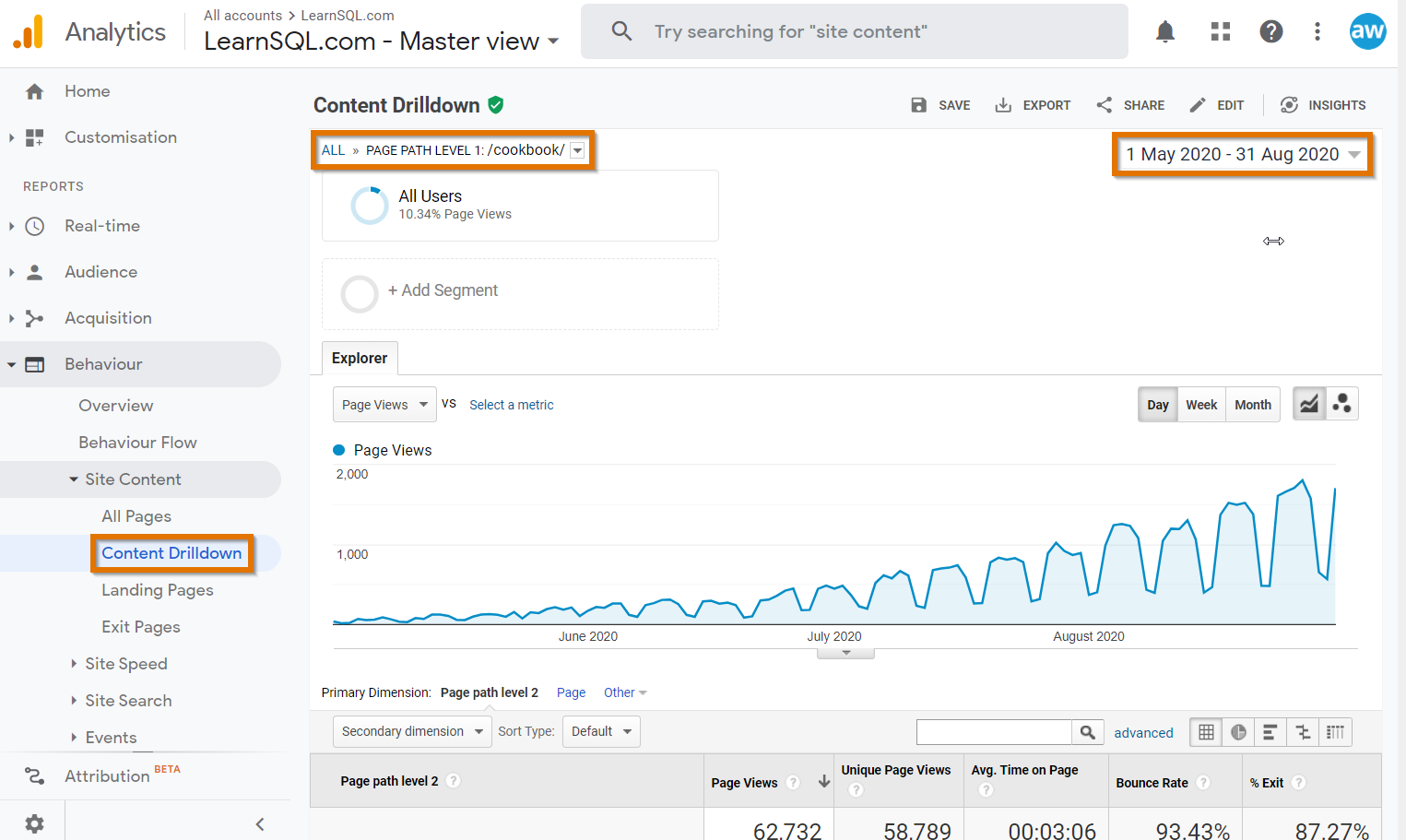
Task: Open the three-dot more options menu
Action: point(1317,31)
